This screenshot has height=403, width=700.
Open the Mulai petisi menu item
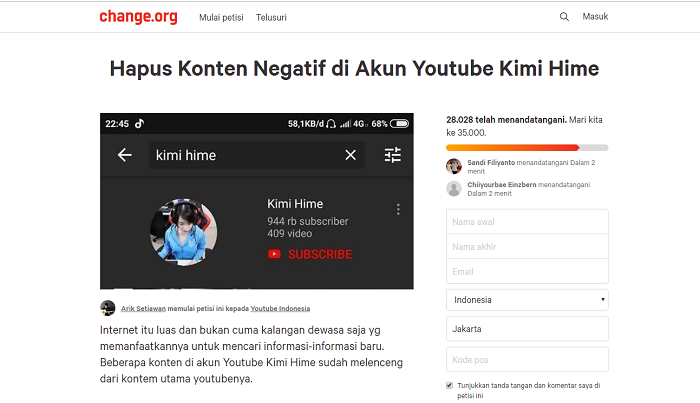[x=220, y=17]
